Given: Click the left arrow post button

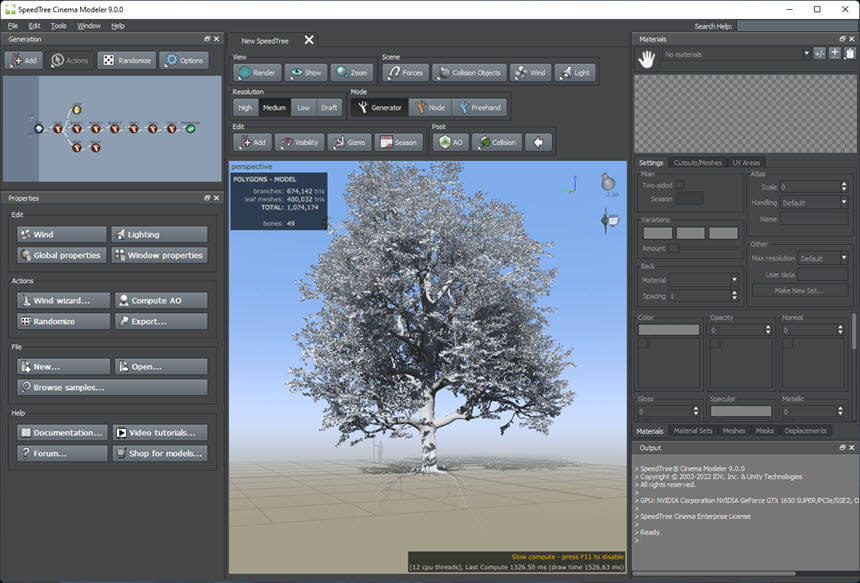Looking at the screenshot, I should [538, 143].
